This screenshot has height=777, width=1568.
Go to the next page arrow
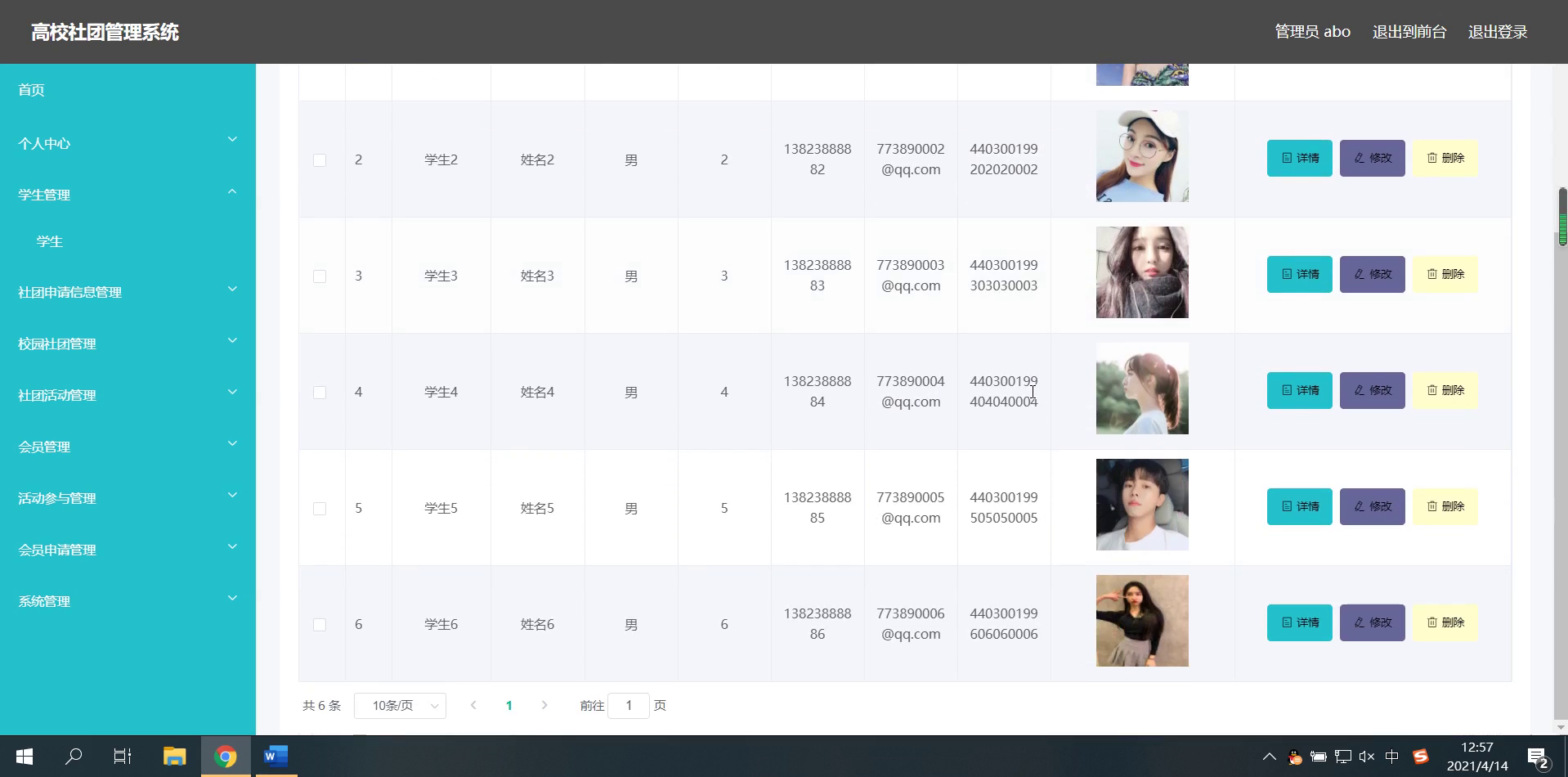544,705
